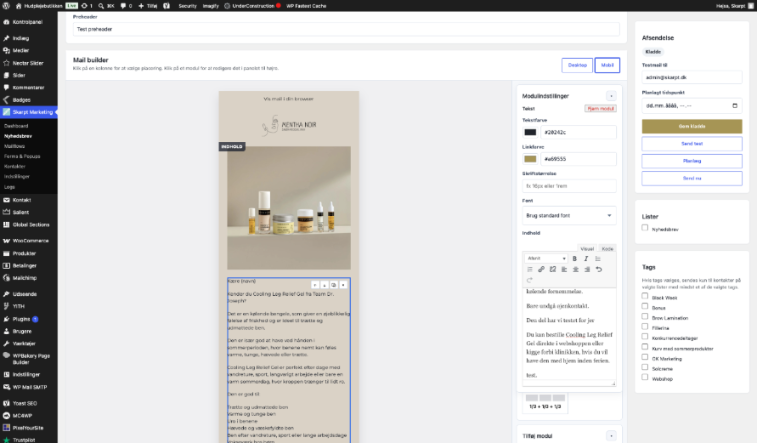The width and height of the screenshot is (757, 443).
Task: Click the redo icon in the editor
Action: (x=530, y=280)
